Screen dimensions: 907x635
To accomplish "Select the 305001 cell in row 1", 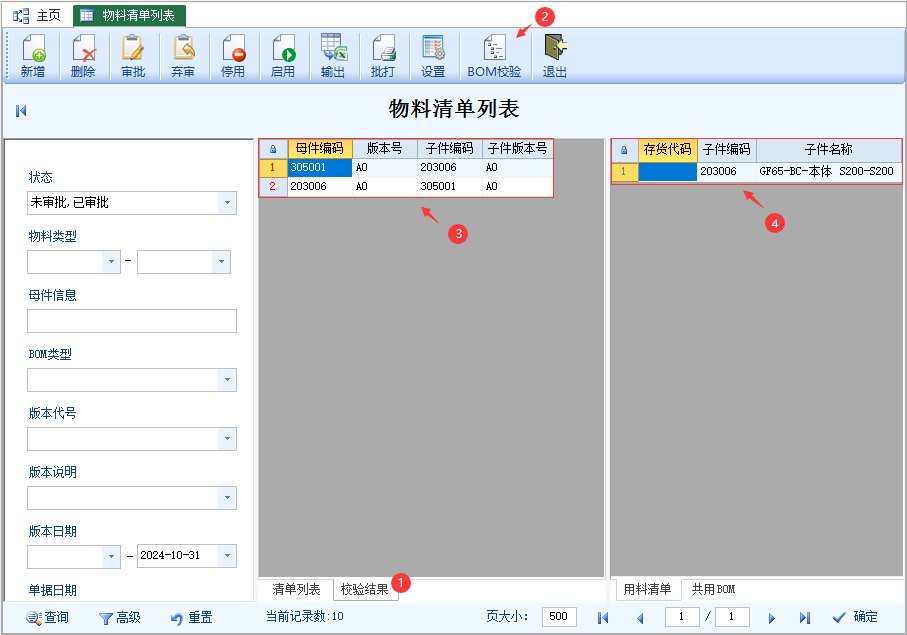I will pyautogui.click(x=320, y=168).
